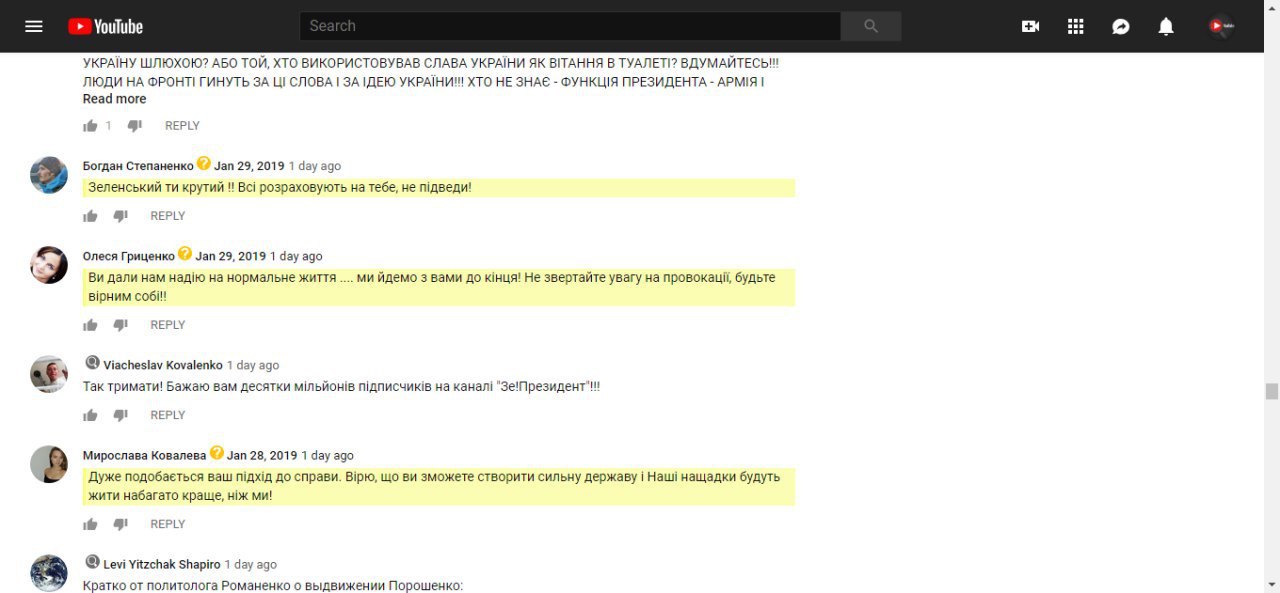This screenshot has width=1280, height=593.
Task: Click magnifier badge before Levi Yitzchak Shapiro
Action: click(x=92, y=561)
